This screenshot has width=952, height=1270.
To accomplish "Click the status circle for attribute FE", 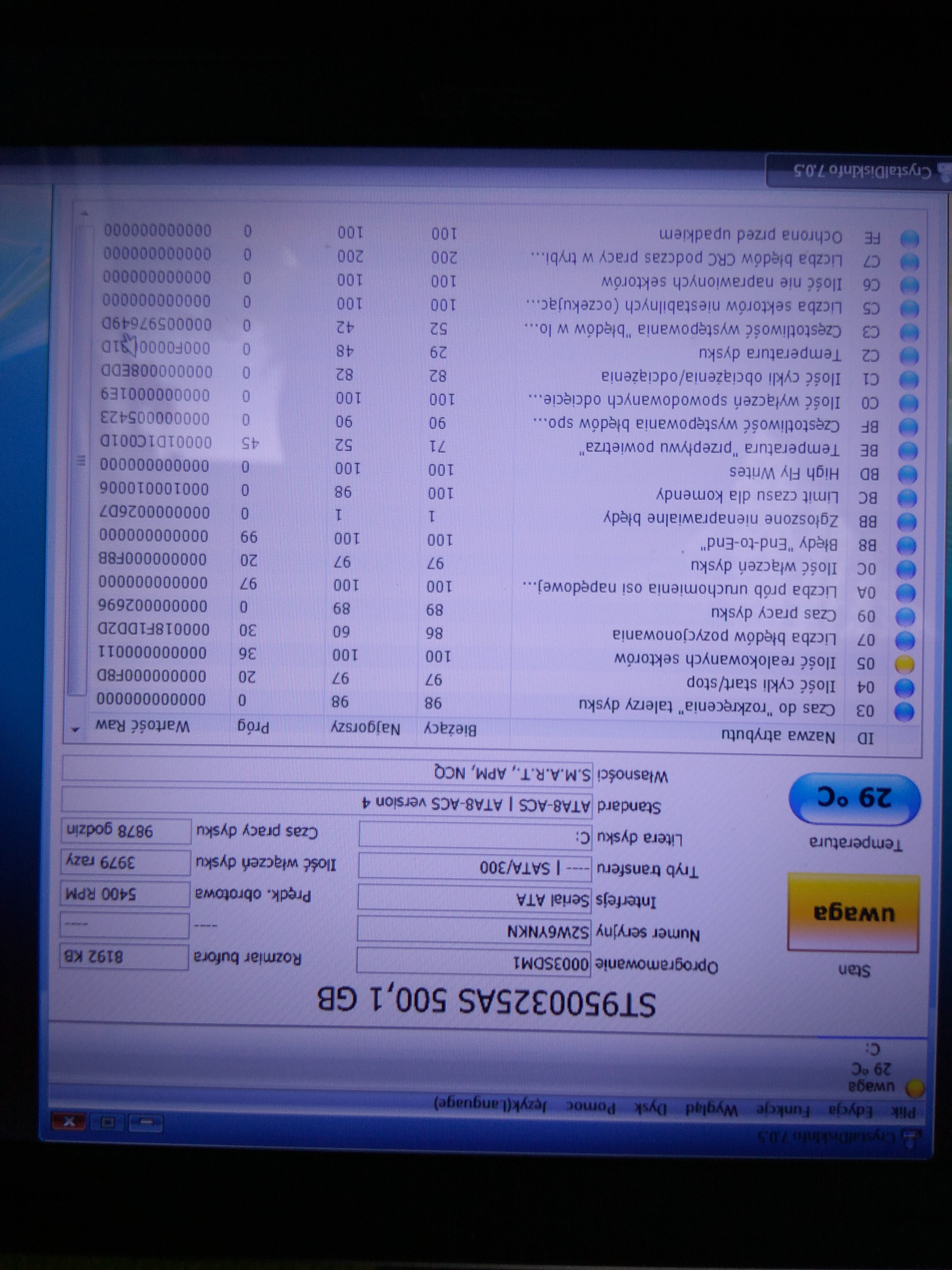I will tap(910, 239).
